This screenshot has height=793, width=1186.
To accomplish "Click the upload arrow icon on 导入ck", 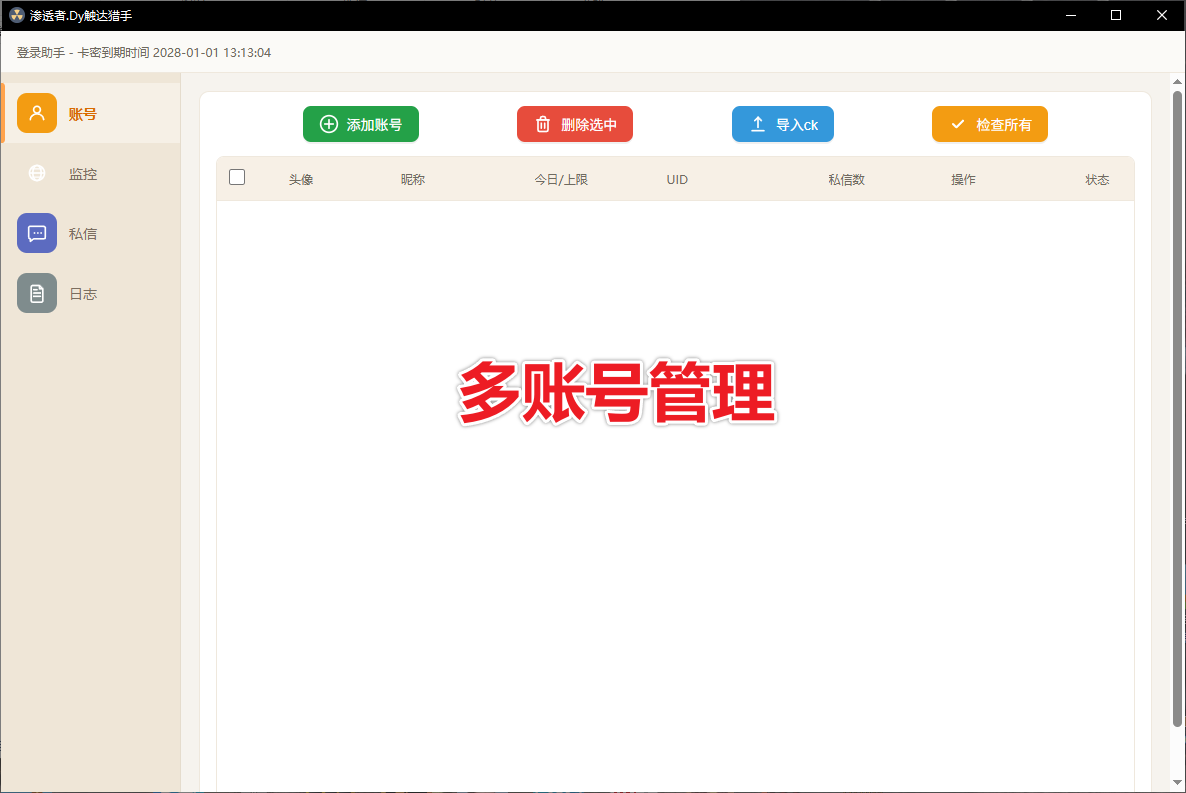I will [x=758, y=124].
